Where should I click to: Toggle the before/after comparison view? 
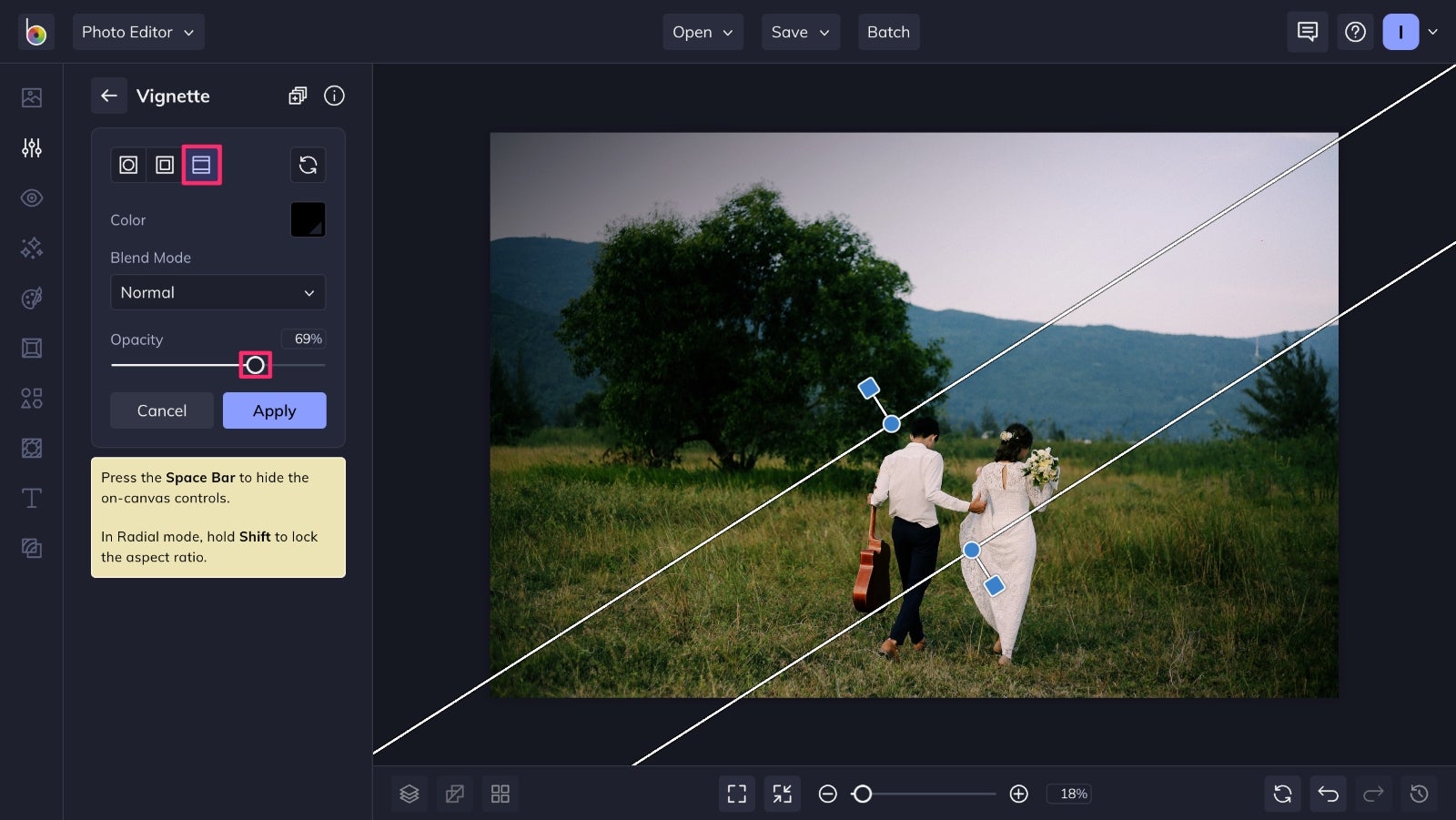(x=455, y=793)
